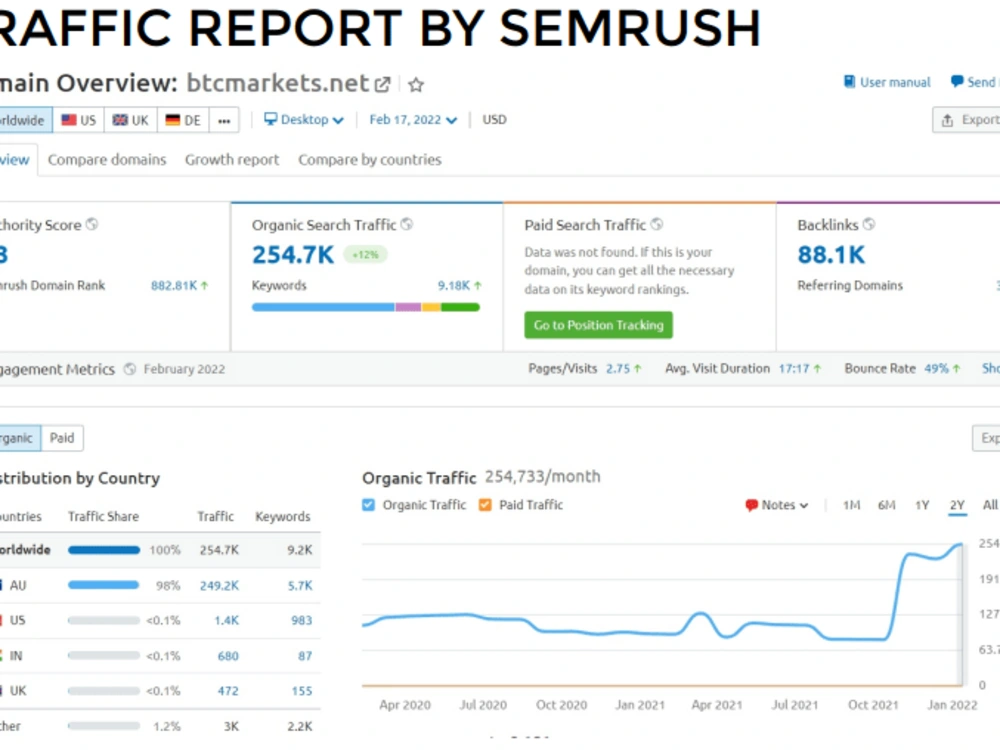Set chart range to 2Y
The image size is (1000, 750).
tap(957, 505)
